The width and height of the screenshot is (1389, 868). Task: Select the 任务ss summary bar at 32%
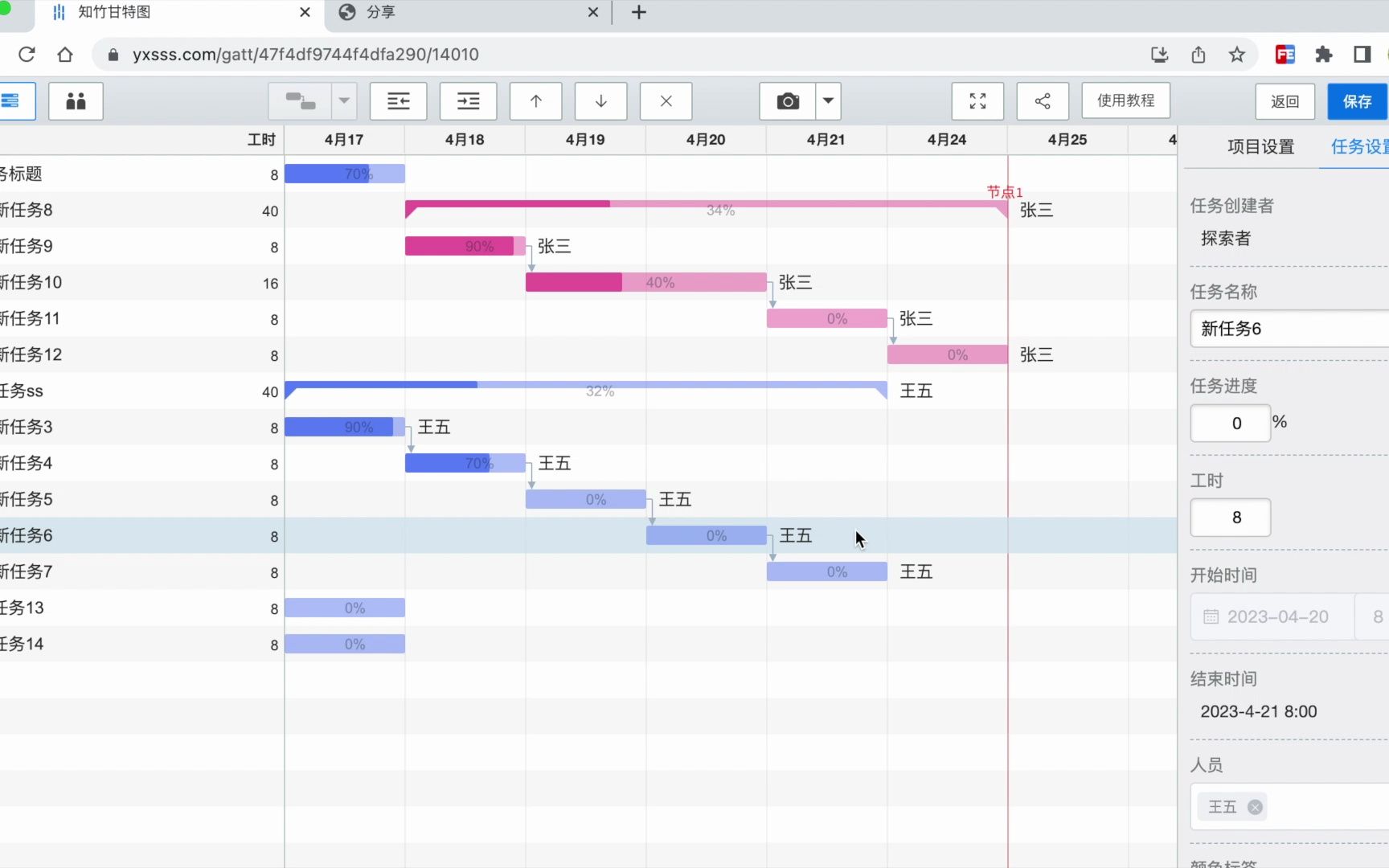[586, 390]
